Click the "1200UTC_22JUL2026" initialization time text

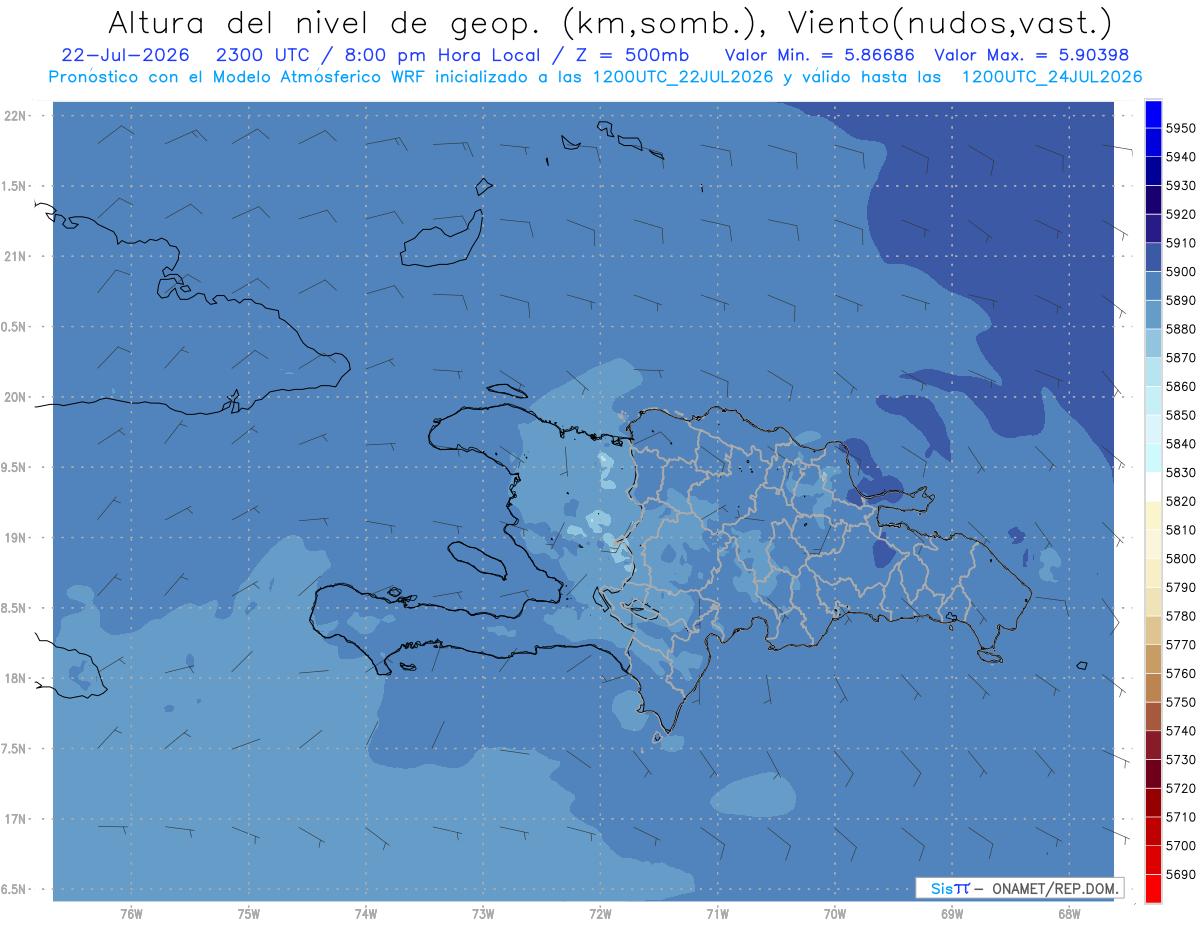click(x=682, y=77)
